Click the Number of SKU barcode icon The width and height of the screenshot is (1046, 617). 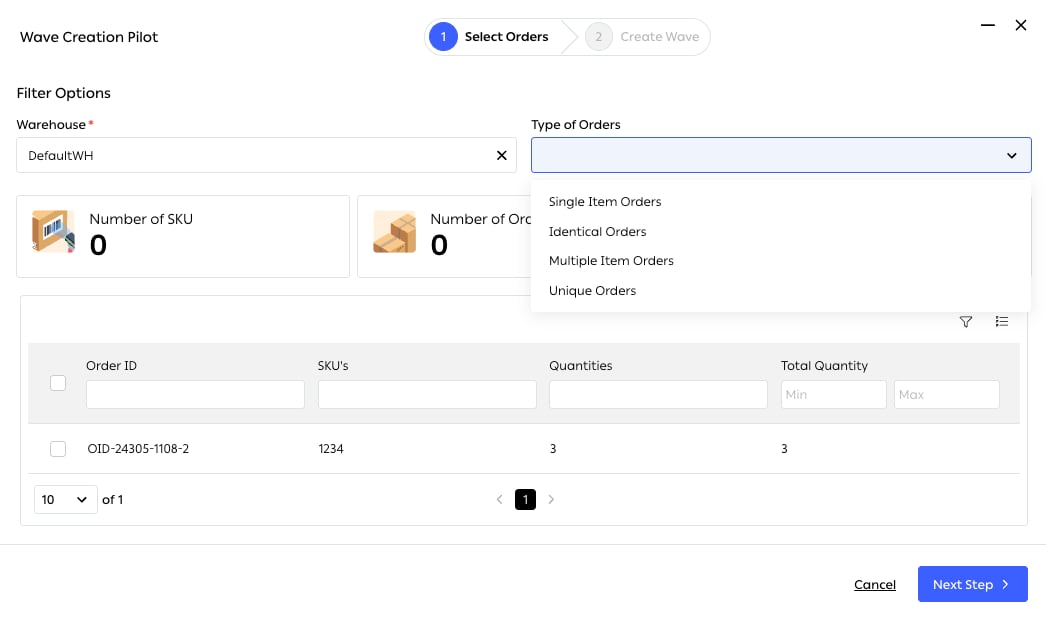[53, 231]
